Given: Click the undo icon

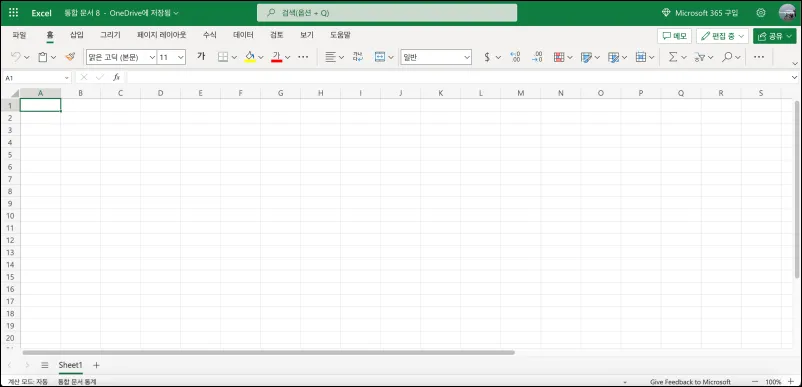Looking at the screenshot, I should pyautogui.click(x=16, y=57).
